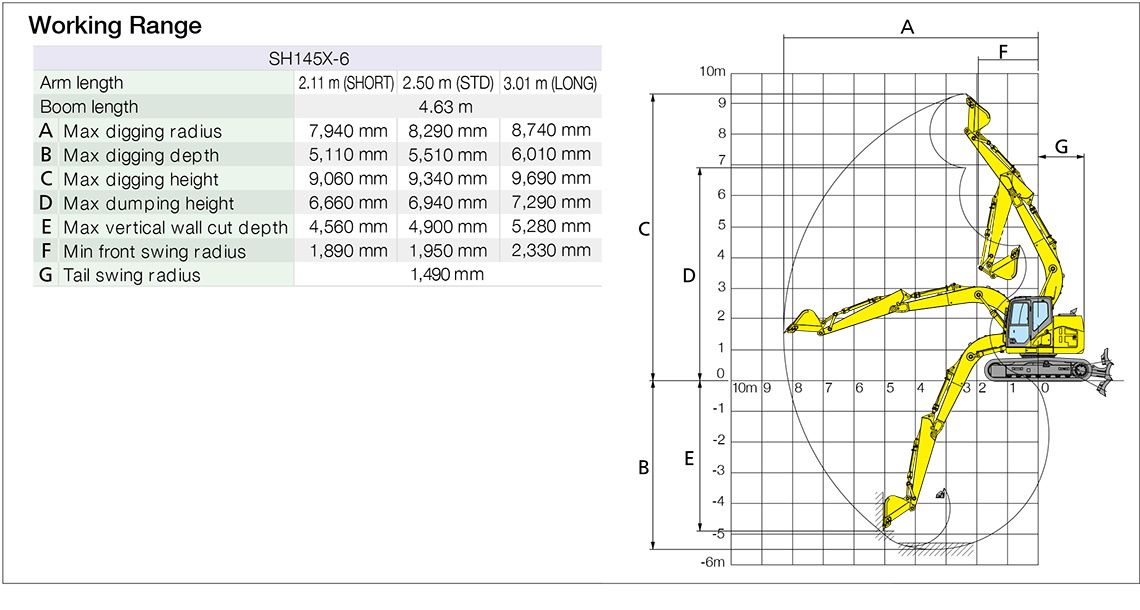1140x610 pixels.
Task: Select the Max digging radius row label
Action: point(142,131)
